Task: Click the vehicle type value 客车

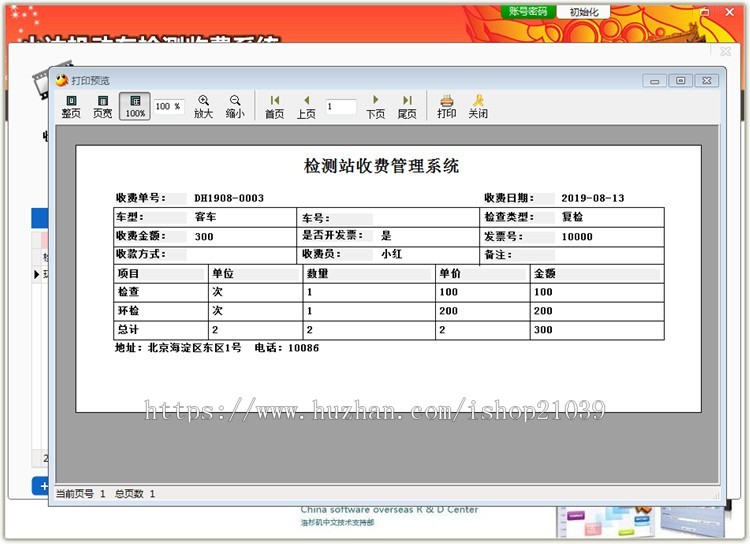Action: point(206,217)
